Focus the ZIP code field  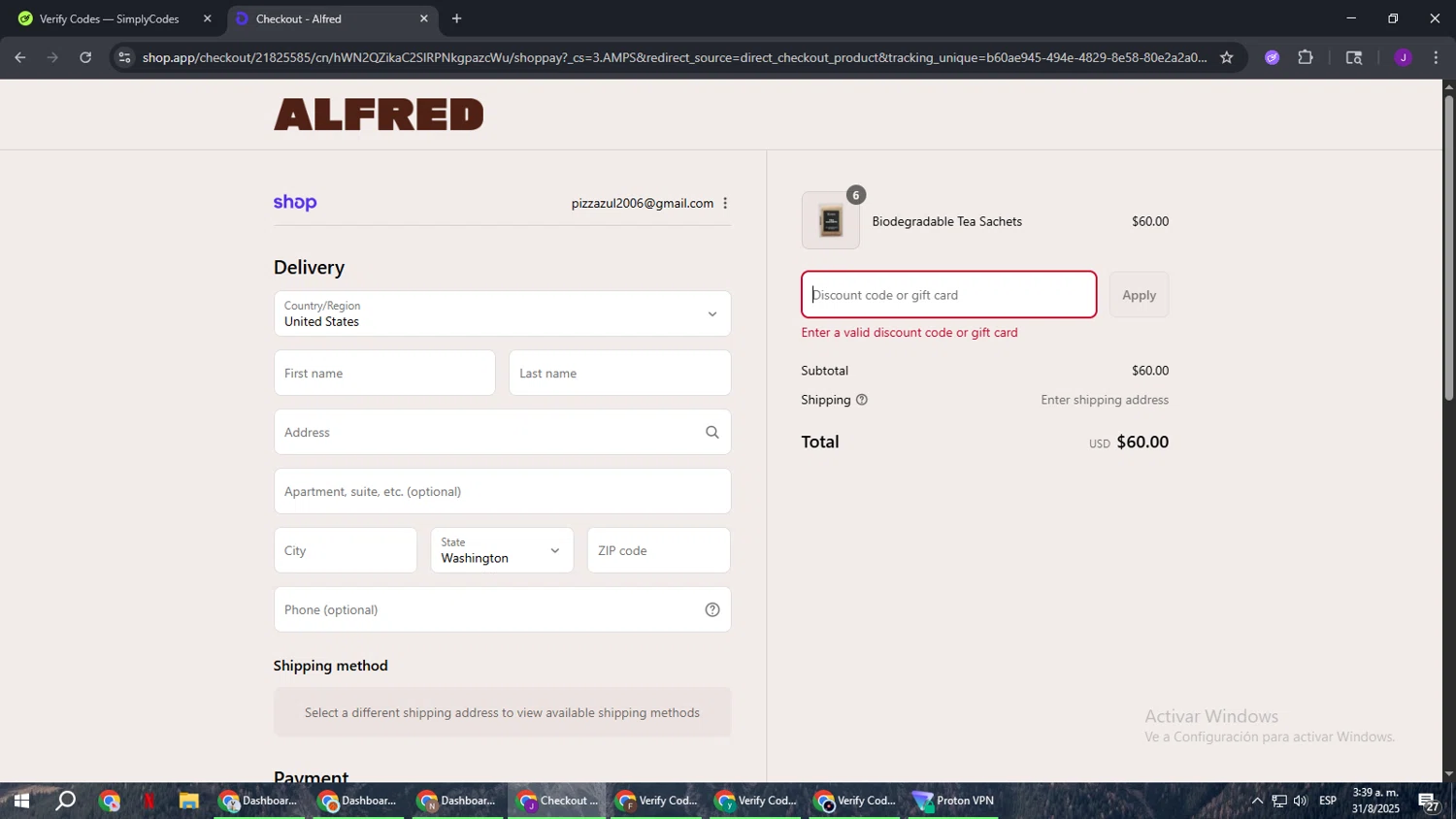658,550
